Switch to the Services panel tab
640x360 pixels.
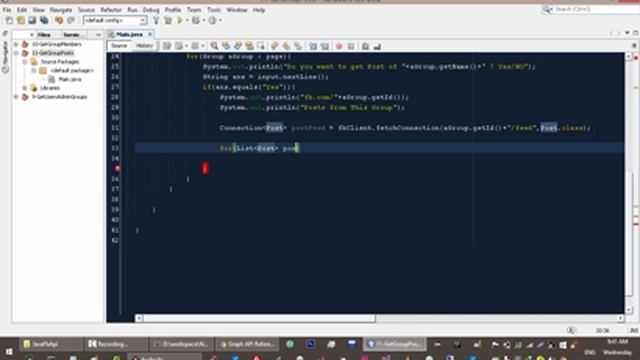[x=72, y=35]
